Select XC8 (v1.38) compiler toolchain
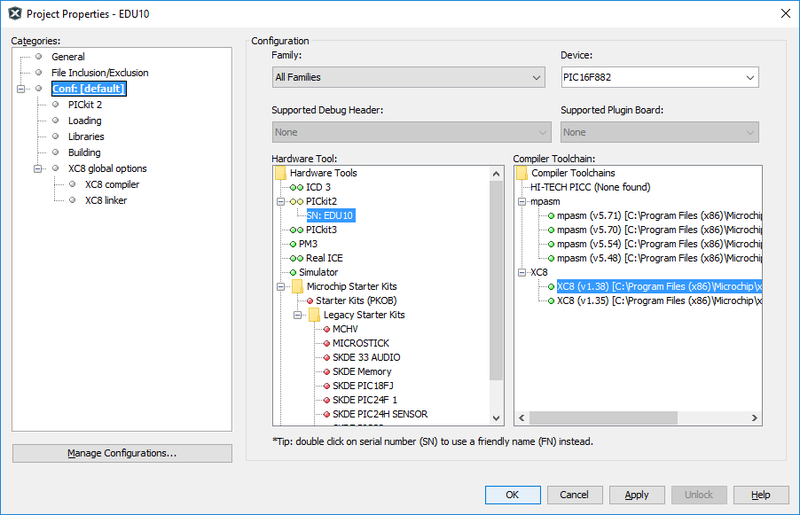The height and width of the screenshot is (515, 800). pos(659,286)
